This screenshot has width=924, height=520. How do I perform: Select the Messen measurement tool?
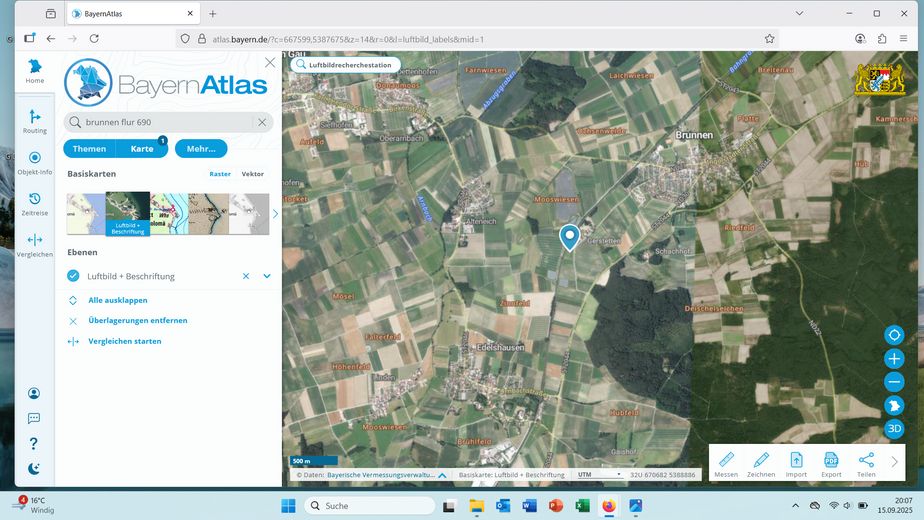coord(726,463)
